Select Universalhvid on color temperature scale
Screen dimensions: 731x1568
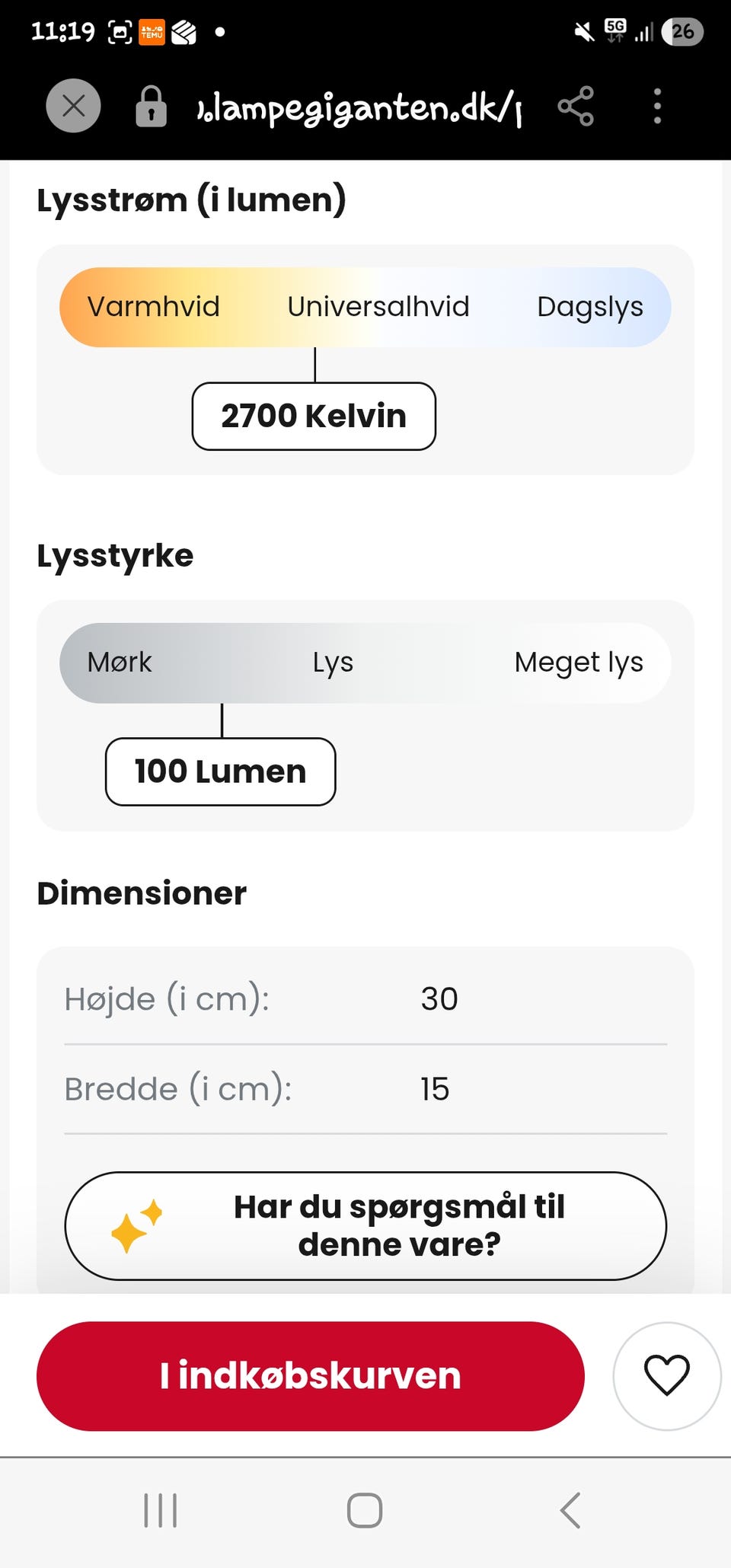[x=378, y=307]
